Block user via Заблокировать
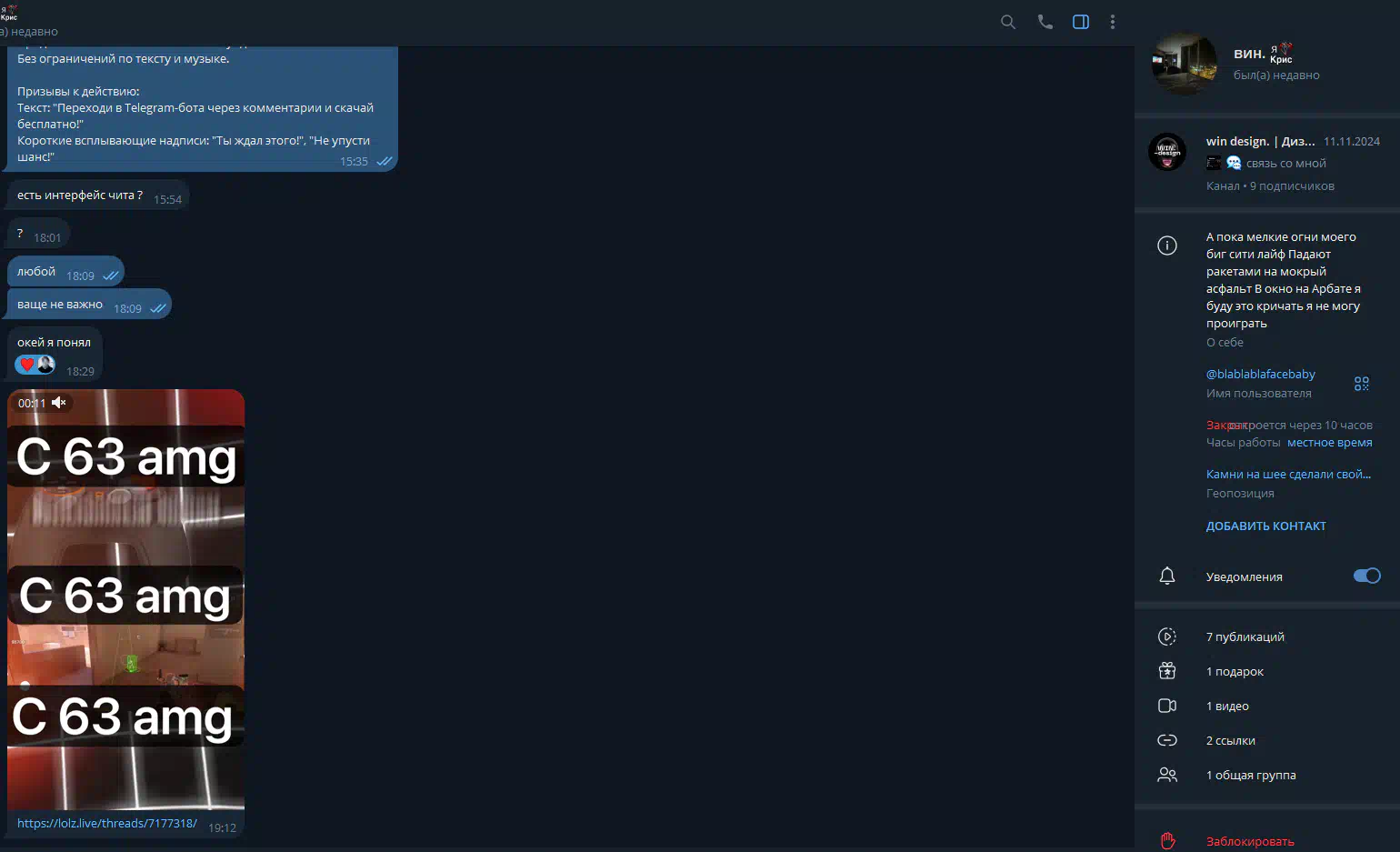Viewport: 1400px width, 852px height. [x=1249, y=841]
